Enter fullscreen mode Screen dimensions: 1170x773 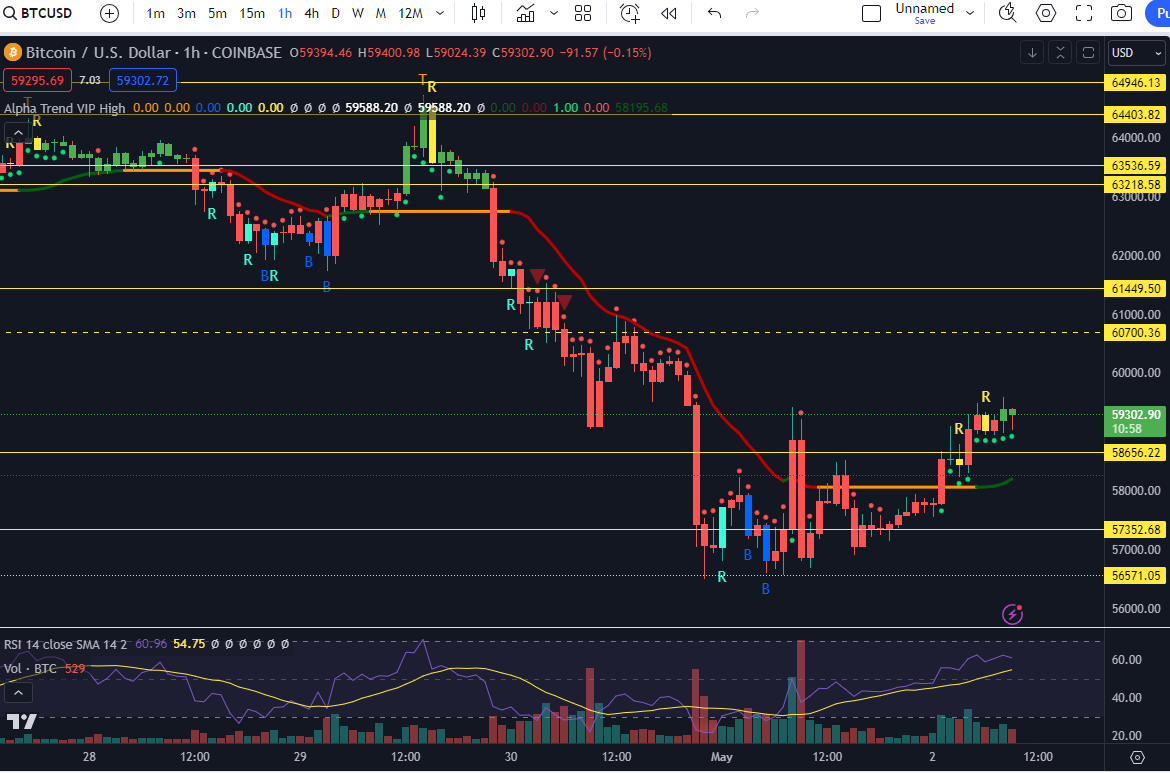click(x=1083, y=13)
